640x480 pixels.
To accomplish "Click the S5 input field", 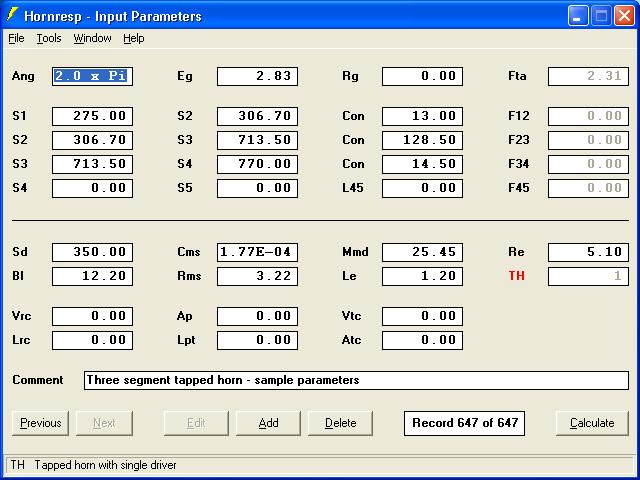I will tap(258, 188).
